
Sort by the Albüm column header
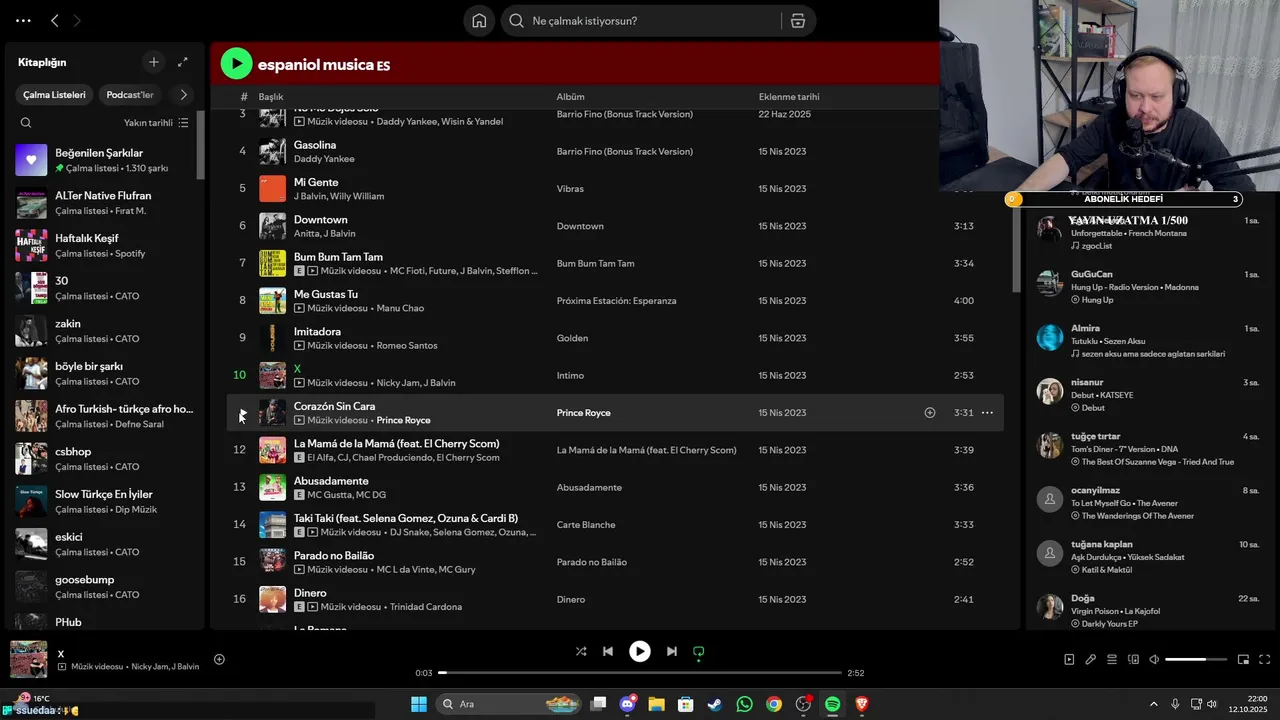tap(570, 97)
